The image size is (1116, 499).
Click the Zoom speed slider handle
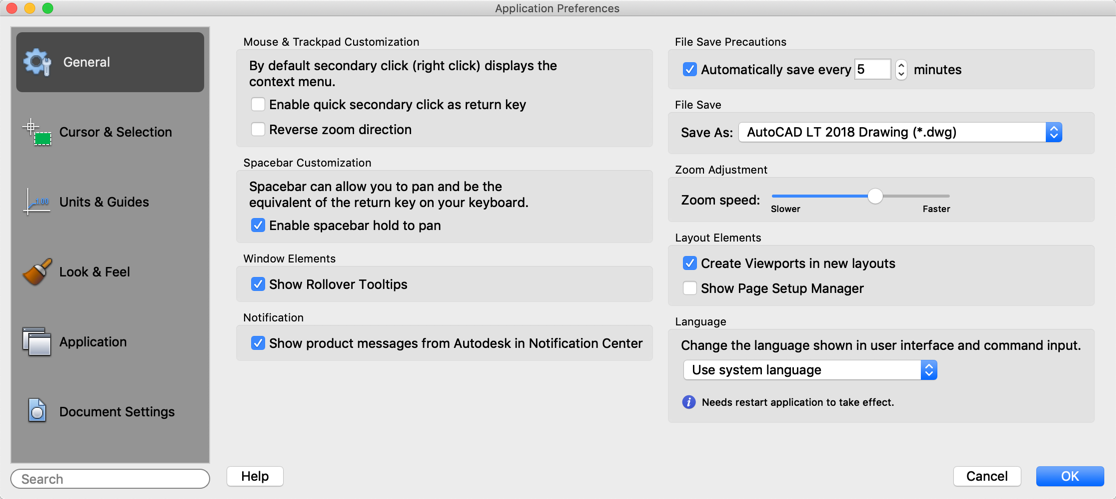point(875,196)
